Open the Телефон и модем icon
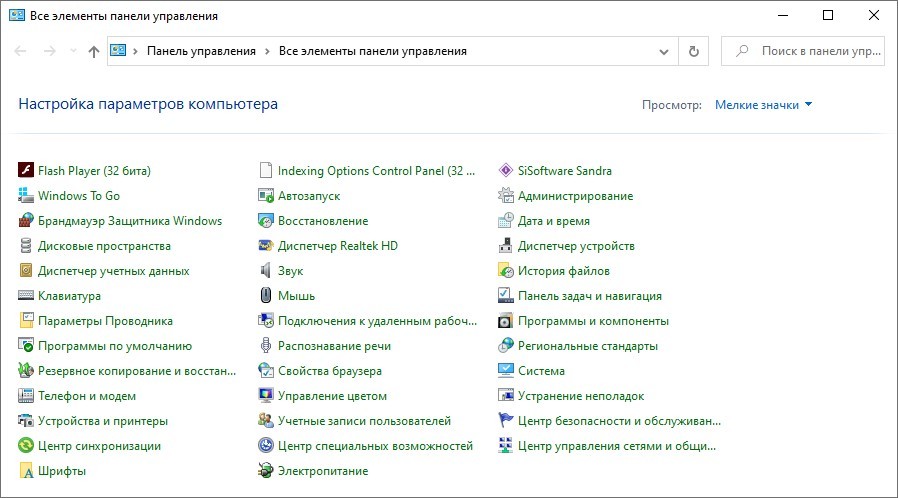898x498 pixels. click(x=26, y=396)
